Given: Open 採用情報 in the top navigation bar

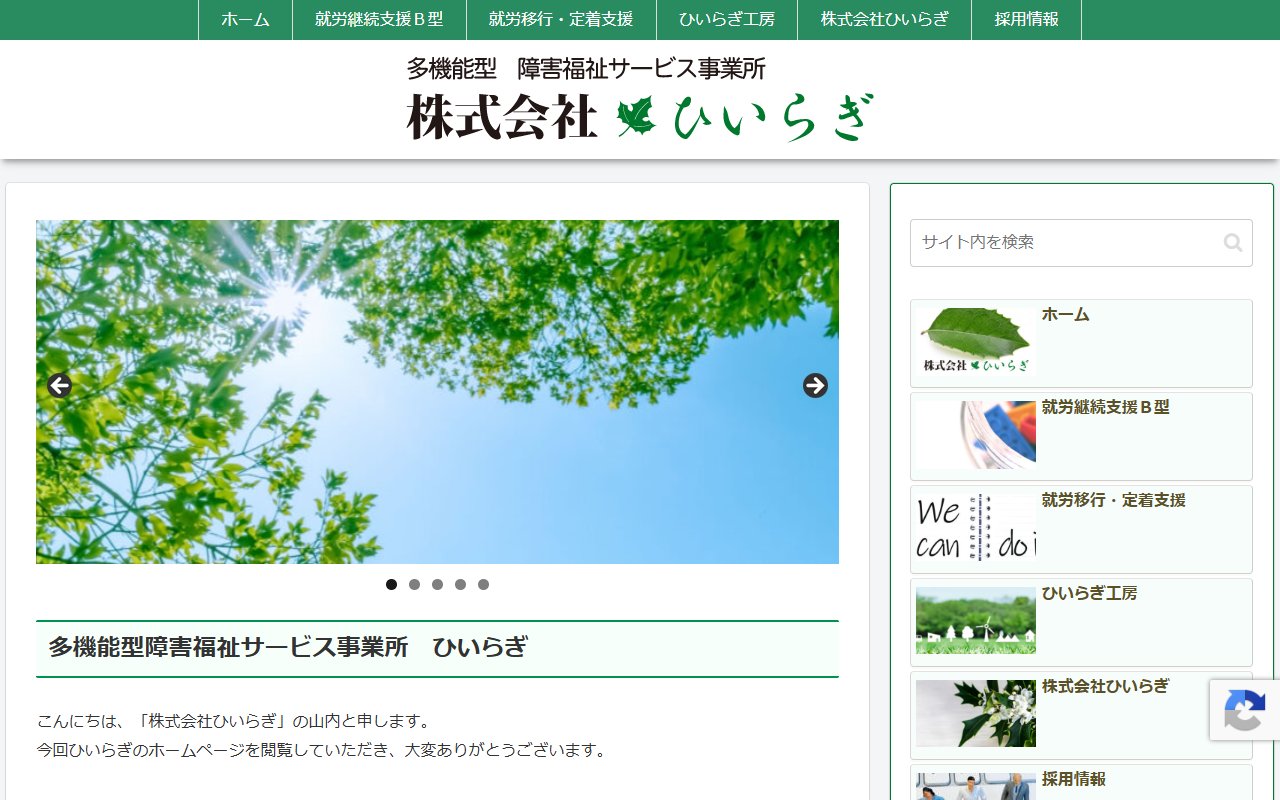Looking at the screenshot, I should 1026,20.
